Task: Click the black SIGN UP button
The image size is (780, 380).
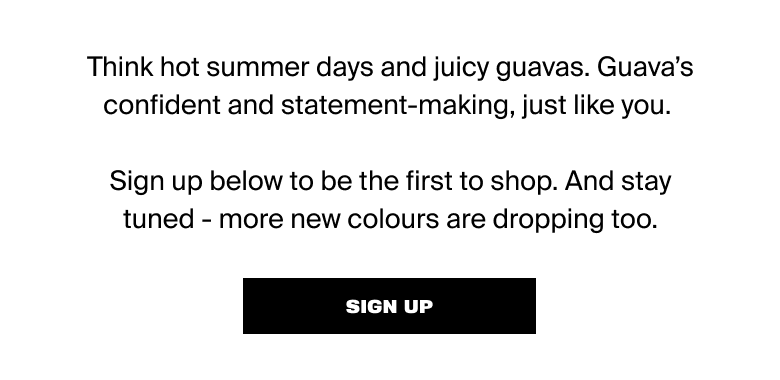Action: point(389,306)
